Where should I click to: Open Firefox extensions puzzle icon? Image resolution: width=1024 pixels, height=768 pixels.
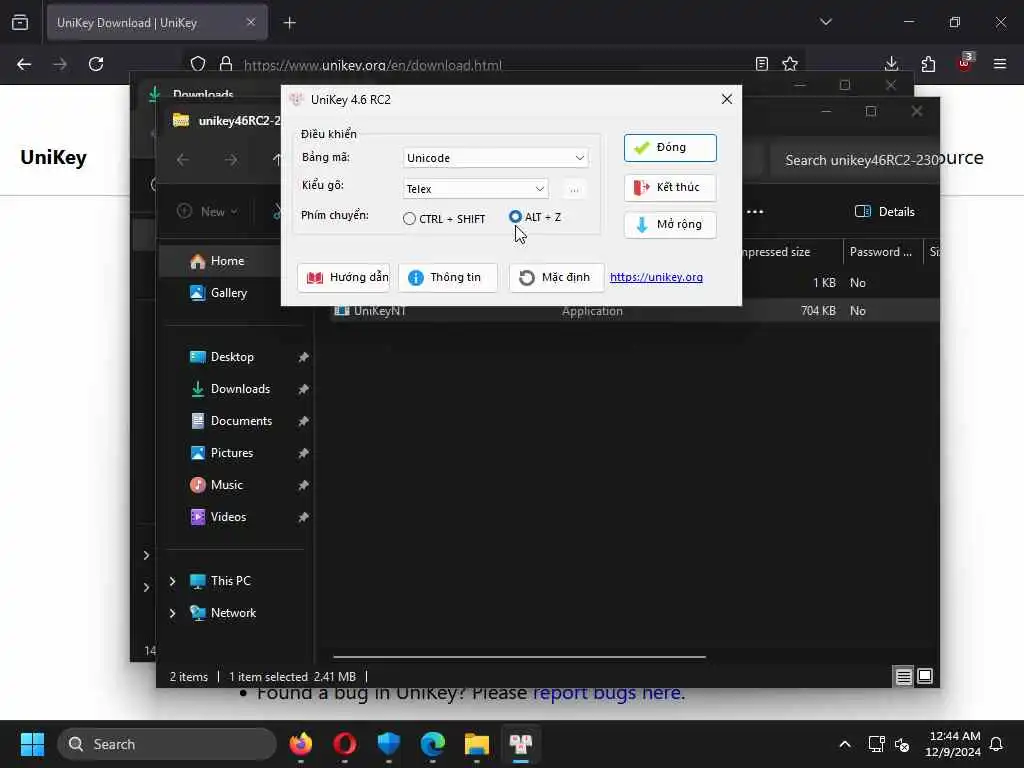tap(928, 64)
